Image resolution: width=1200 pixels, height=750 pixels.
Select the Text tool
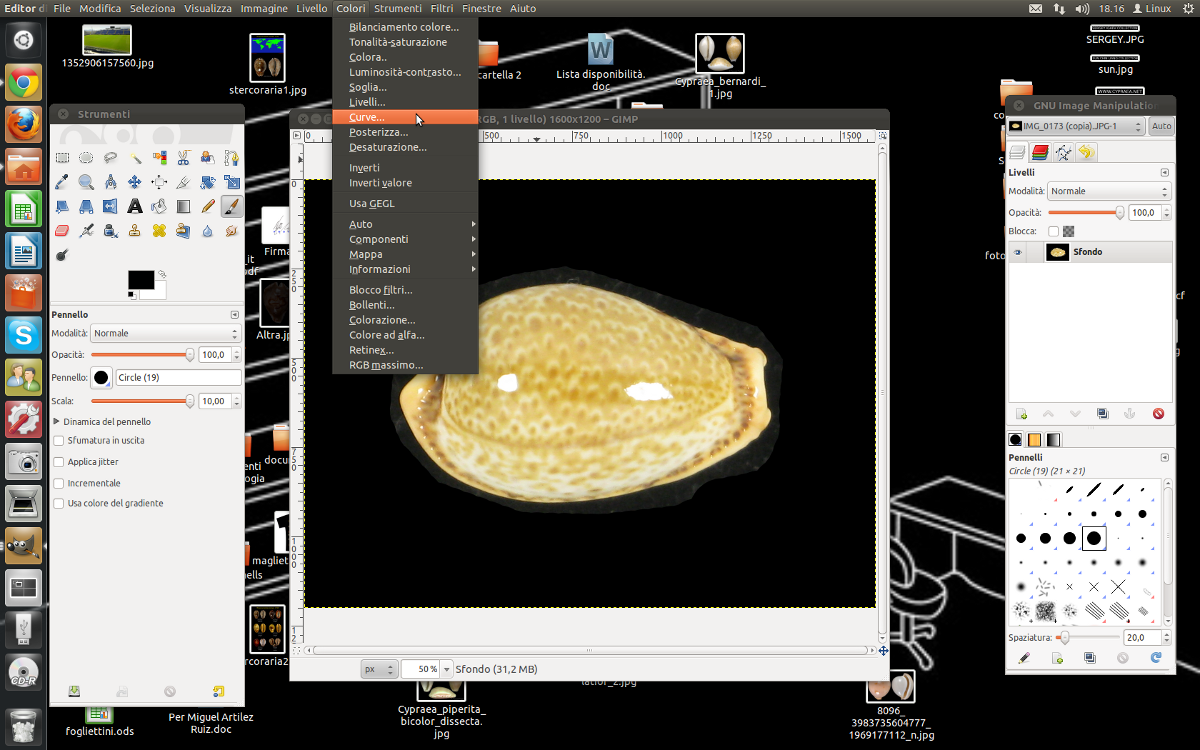(x=135, y=207)
